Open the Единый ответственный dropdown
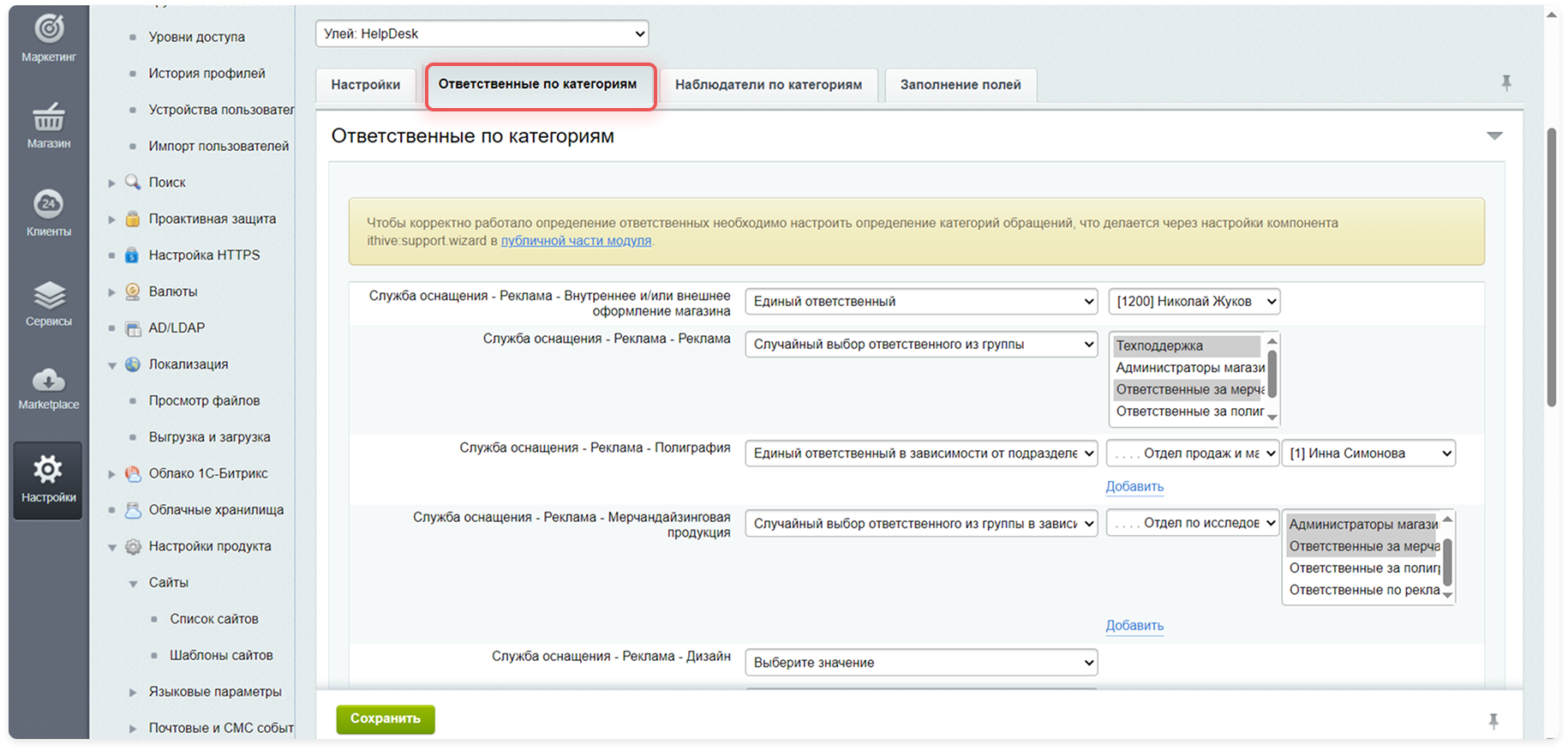The height and width of the screenshot is (751, 1568). [921, 302]
